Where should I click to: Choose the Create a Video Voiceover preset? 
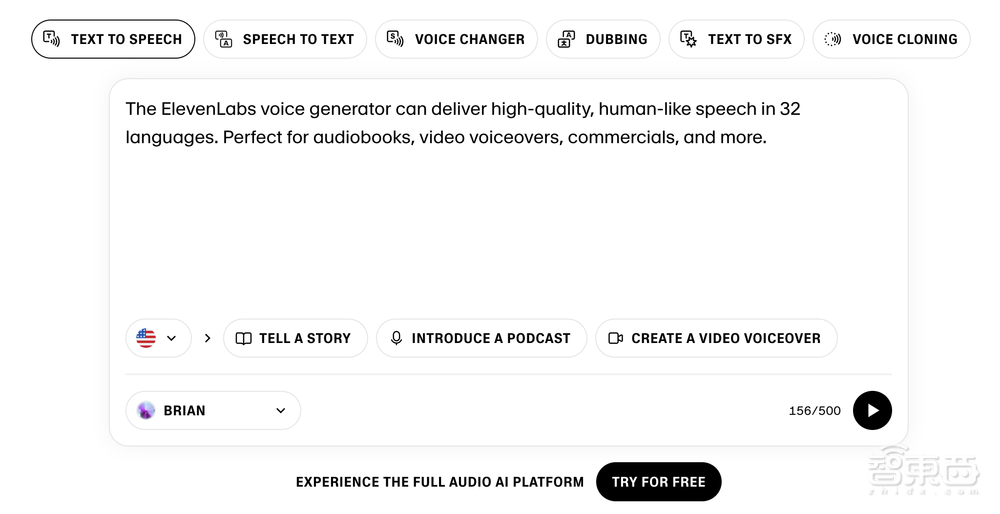click(x=716, y=338)
